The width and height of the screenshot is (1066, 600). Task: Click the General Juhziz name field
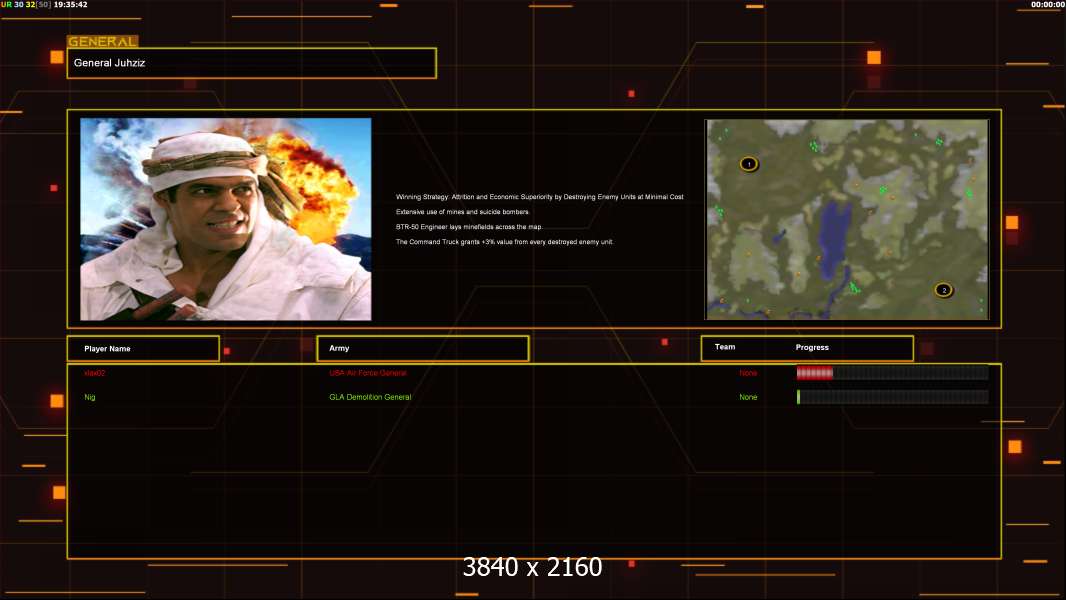[x=252, y=63]
